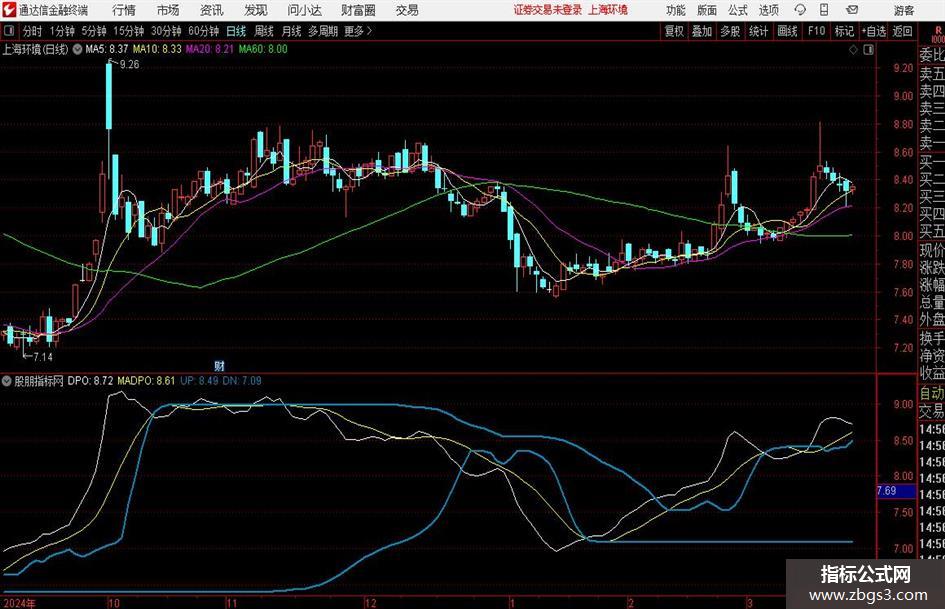
Task: Select the 1分钟 period
Action: coord(62,31)
